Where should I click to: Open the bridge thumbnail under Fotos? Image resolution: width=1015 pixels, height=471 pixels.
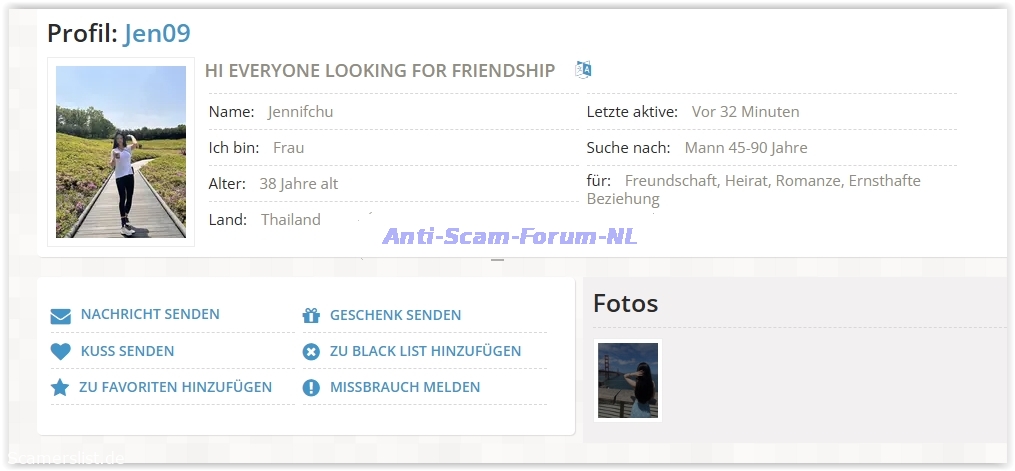pos(627,380)
